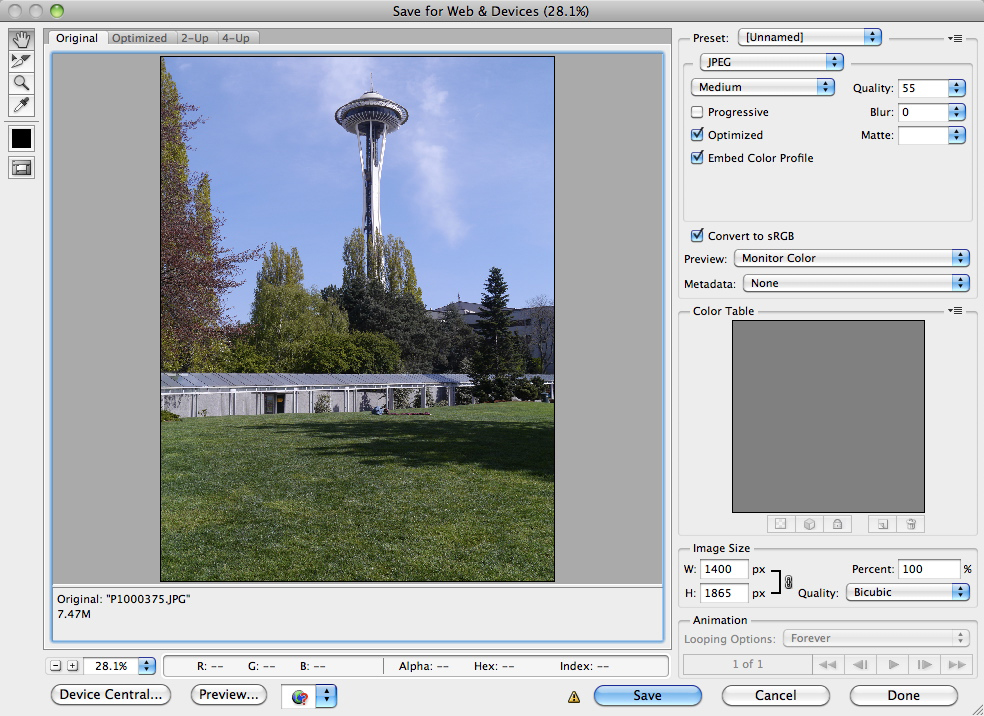
Task: Disable Convert to sRGB checkbox
Action: click(698, 236)
